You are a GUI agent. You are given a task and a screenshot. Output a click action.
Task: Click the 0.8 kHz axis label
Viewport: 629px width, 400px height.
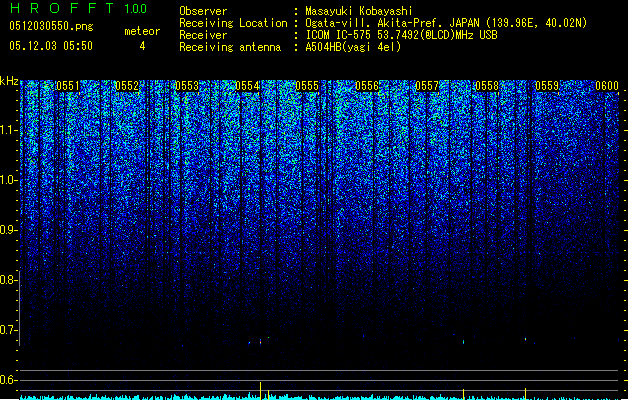9,280
